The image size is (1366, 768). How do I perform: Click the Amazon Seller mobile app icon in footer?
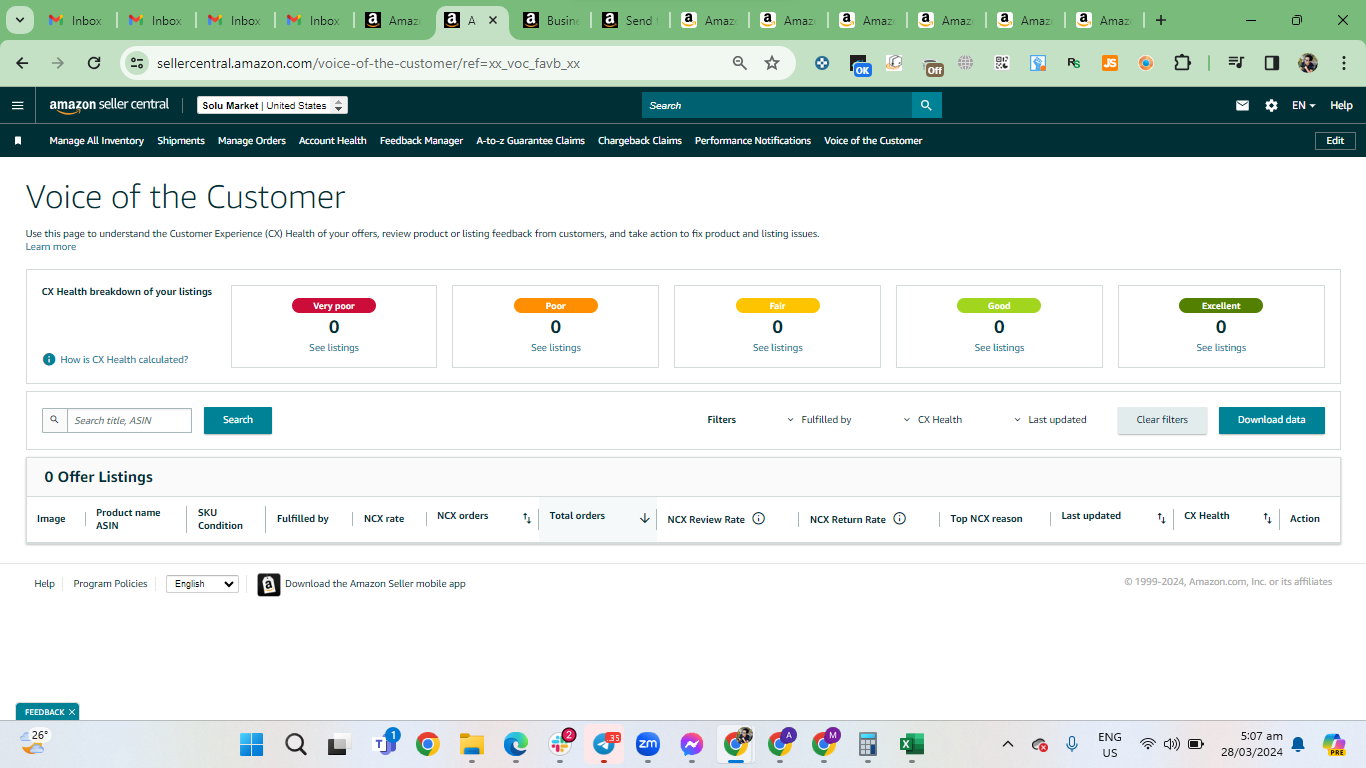point(269,584)
